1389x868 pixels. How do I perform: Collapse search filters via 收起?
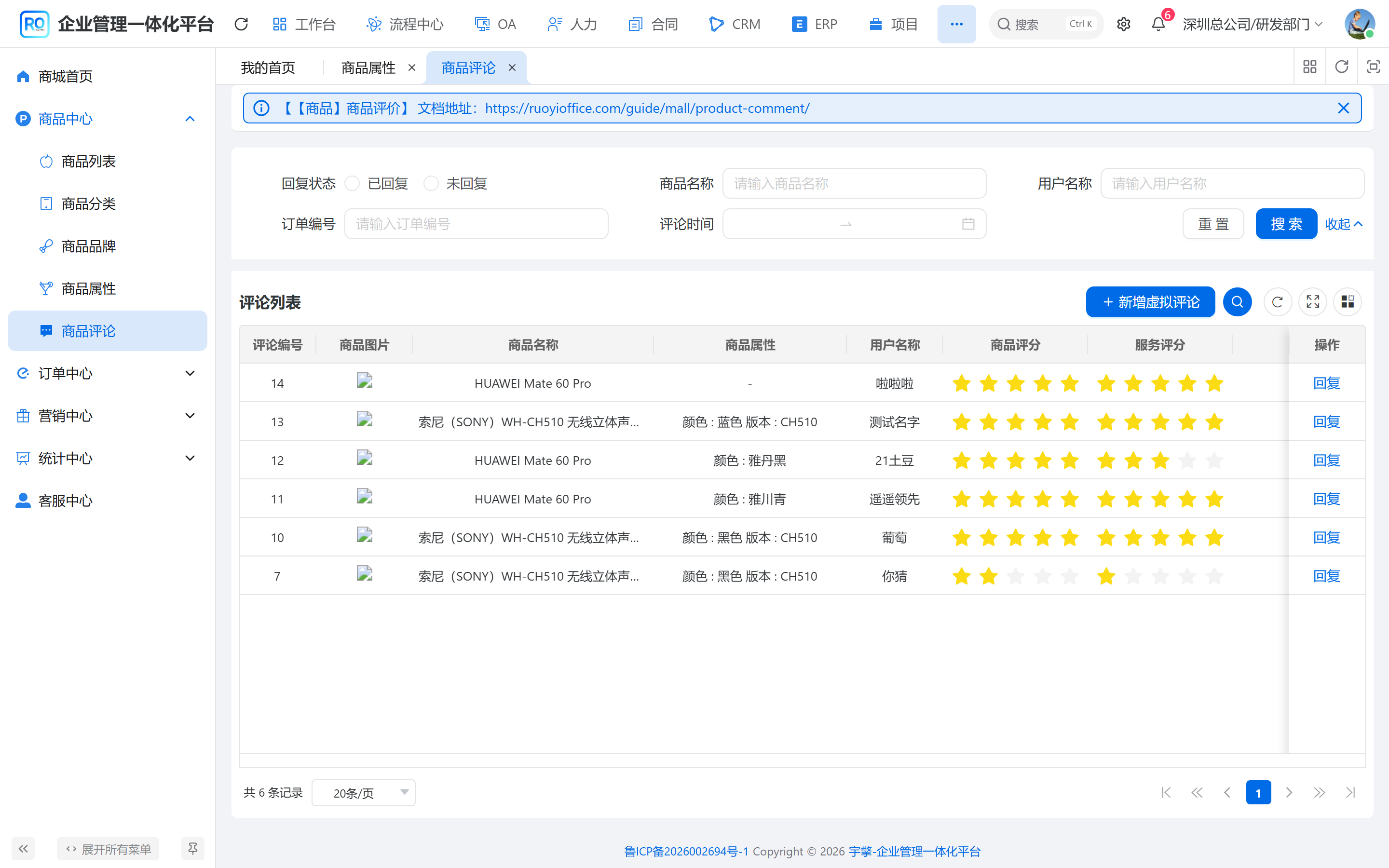click(1344, 224)
